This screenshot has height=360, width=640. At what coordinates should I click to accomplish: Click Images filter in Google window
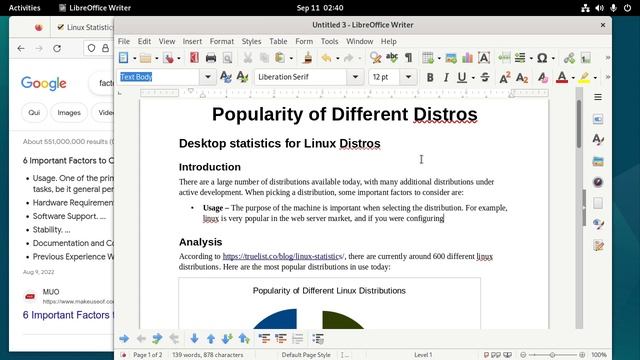(x=69, y=113)
